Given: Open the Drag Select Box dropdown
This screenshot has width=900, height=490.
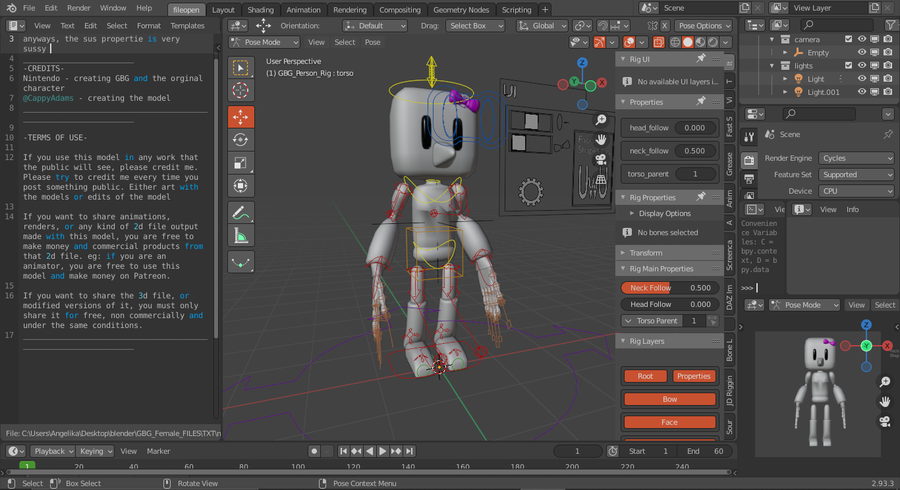Looking at the screenshot, I should (x=475, y=26).
